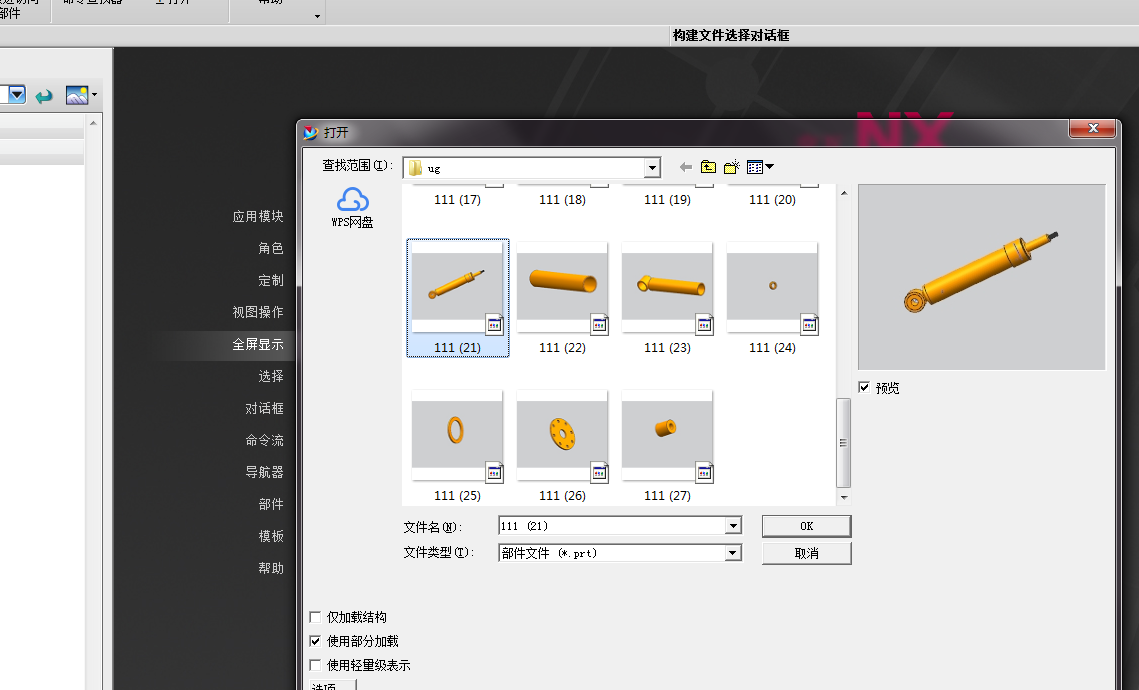Click the 取消 cancel button
This screenshot has width=1139, height=690.
pos(806,553)
